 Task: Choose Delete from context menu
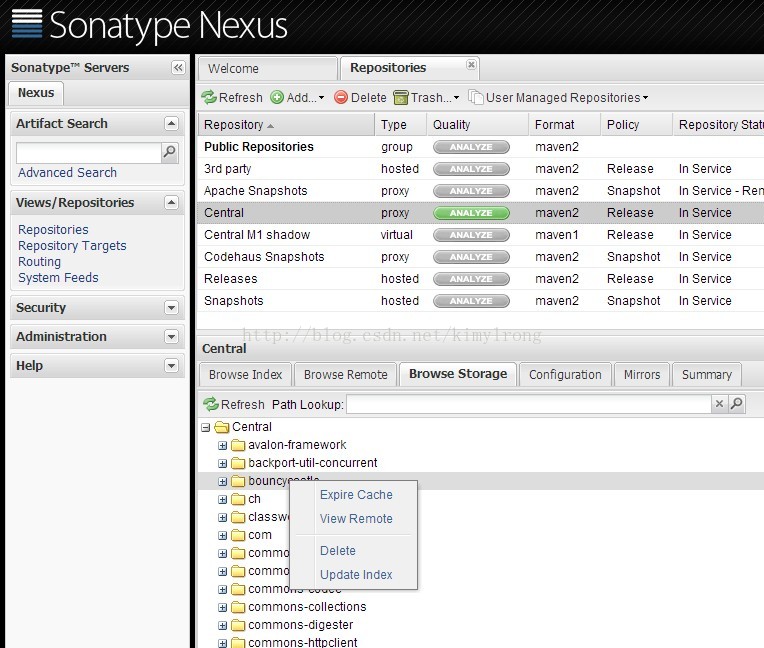tap(338, 551)
